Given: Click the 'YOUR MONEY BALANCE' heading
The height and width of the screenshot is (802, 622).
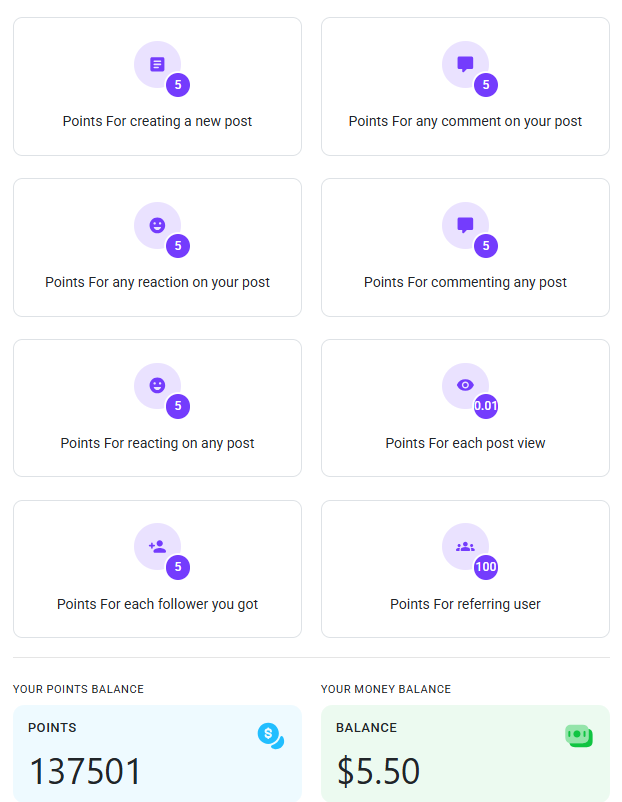Looking at the screenshot, I should (386, 689).
